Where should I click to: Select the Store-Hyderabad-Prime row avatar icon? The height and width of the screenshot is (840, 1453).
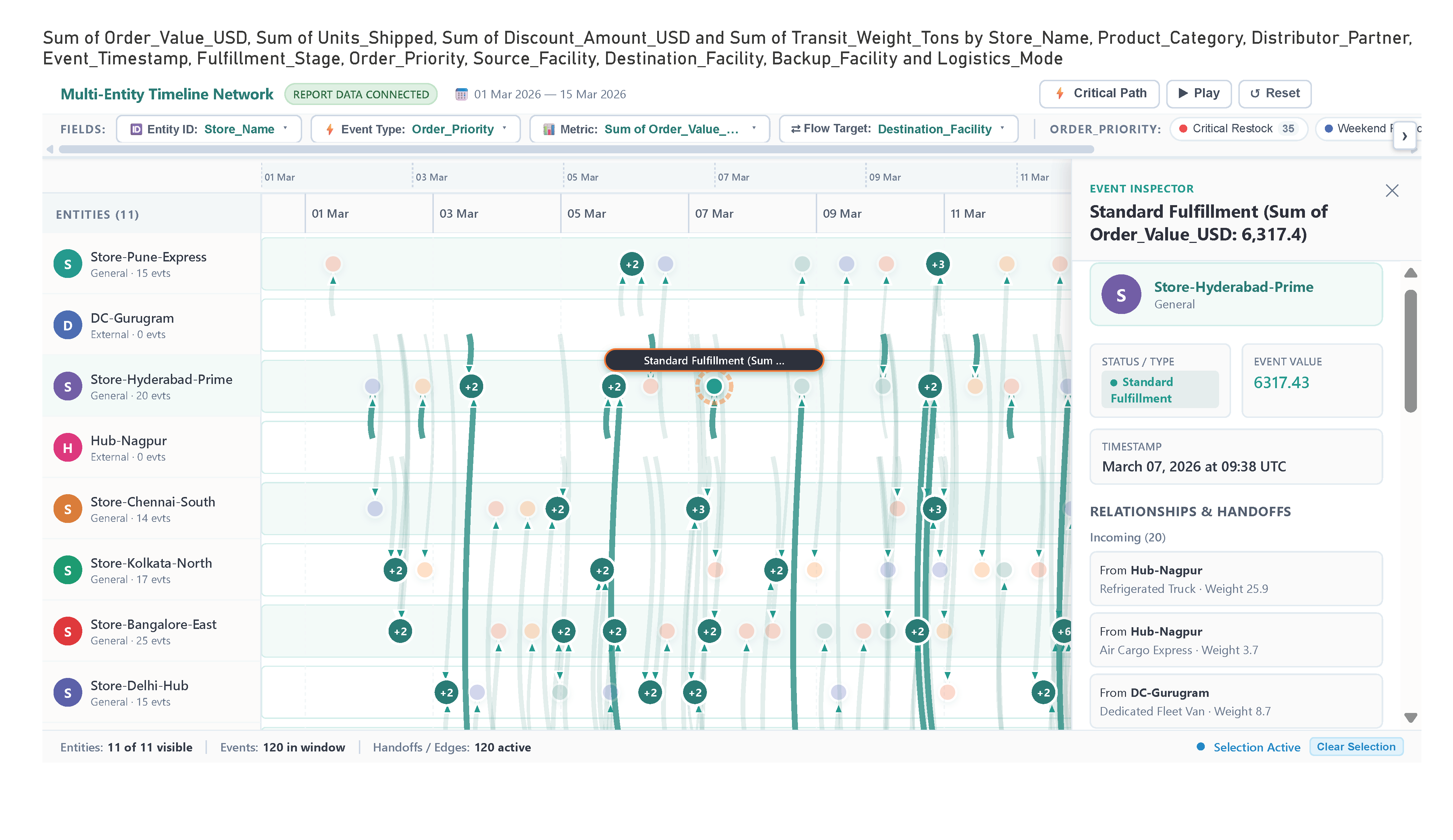click(68, 386)
